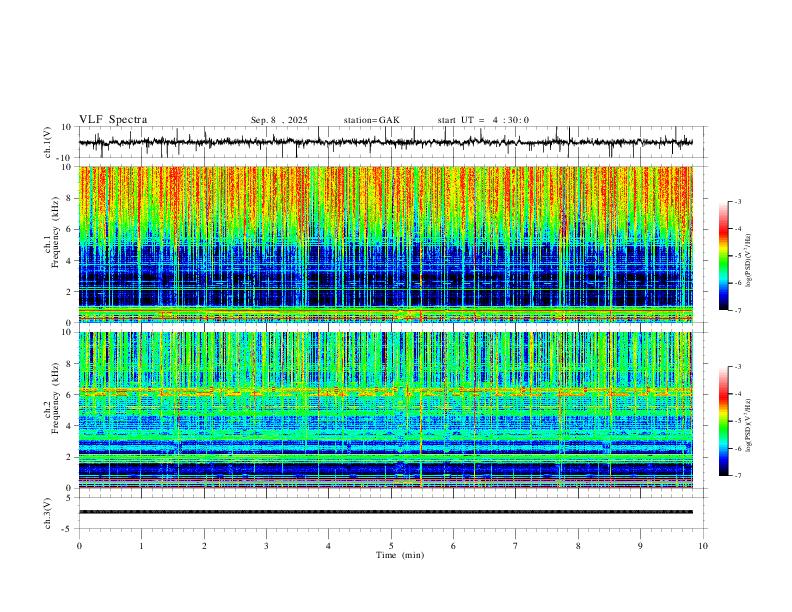Click the ch.3 flat signal trace
This screenshot has width=792, height=612.
[x=386, y=512]
